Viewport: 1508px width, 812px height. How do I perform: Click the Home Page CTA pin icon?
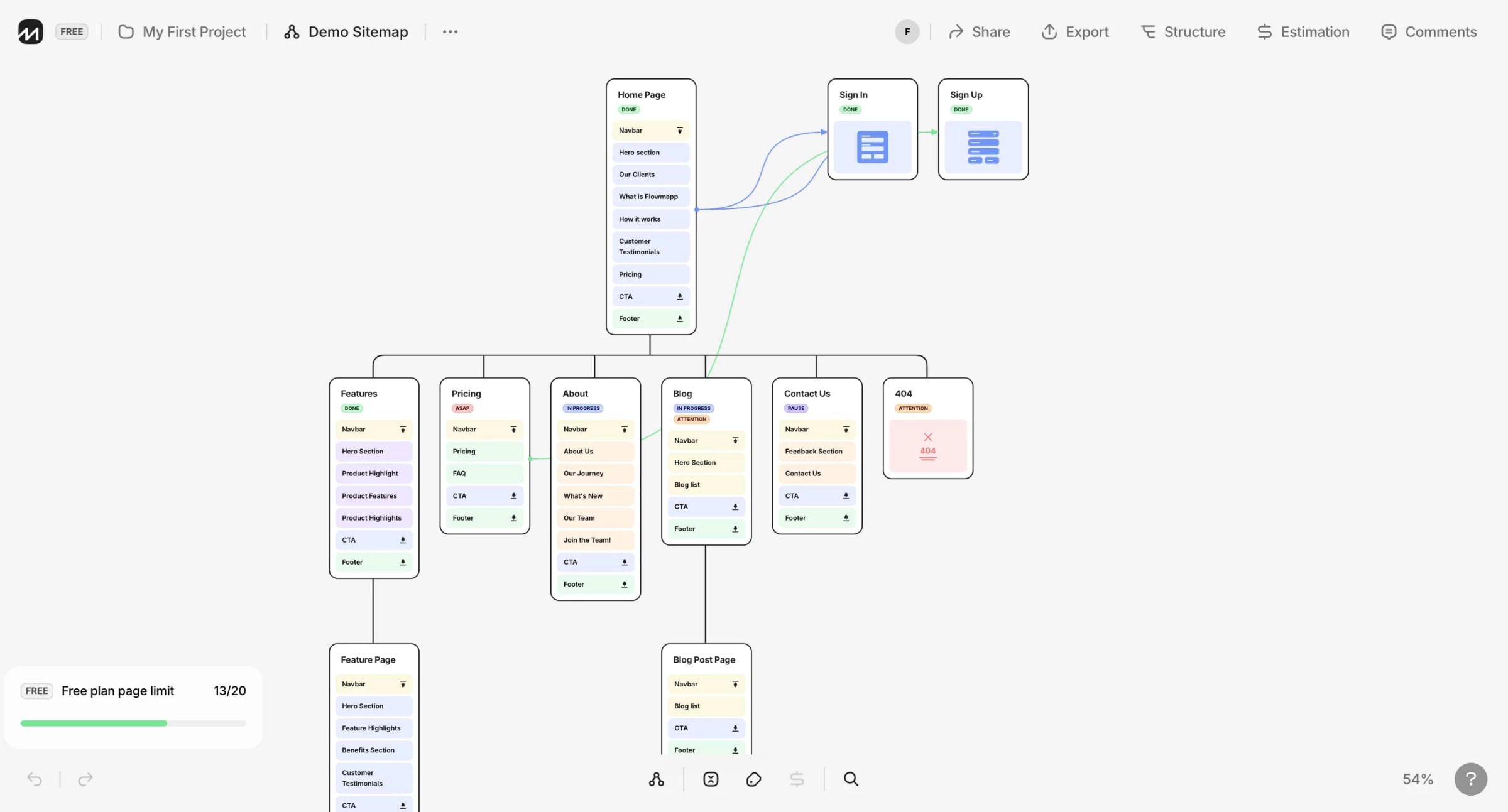(x=679, y=296)
